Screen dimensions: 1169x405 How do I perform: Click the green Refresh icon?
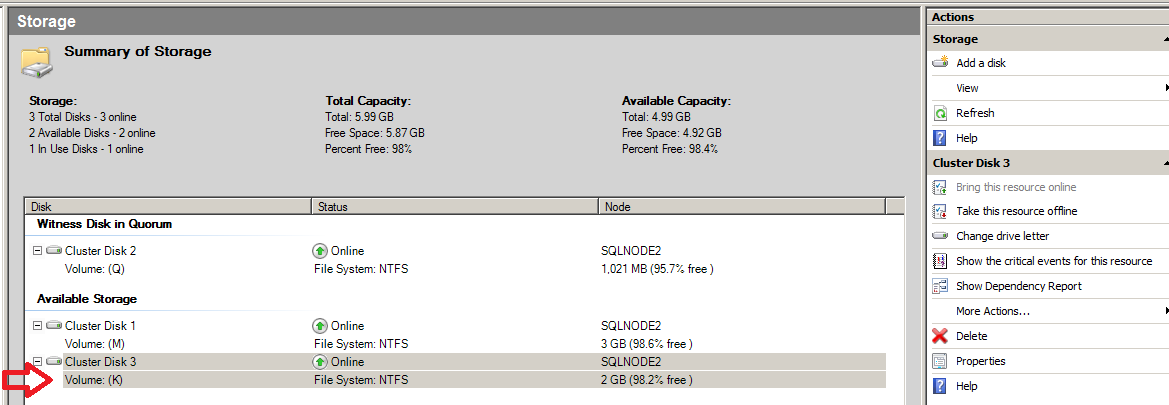(x=940, y=113)
